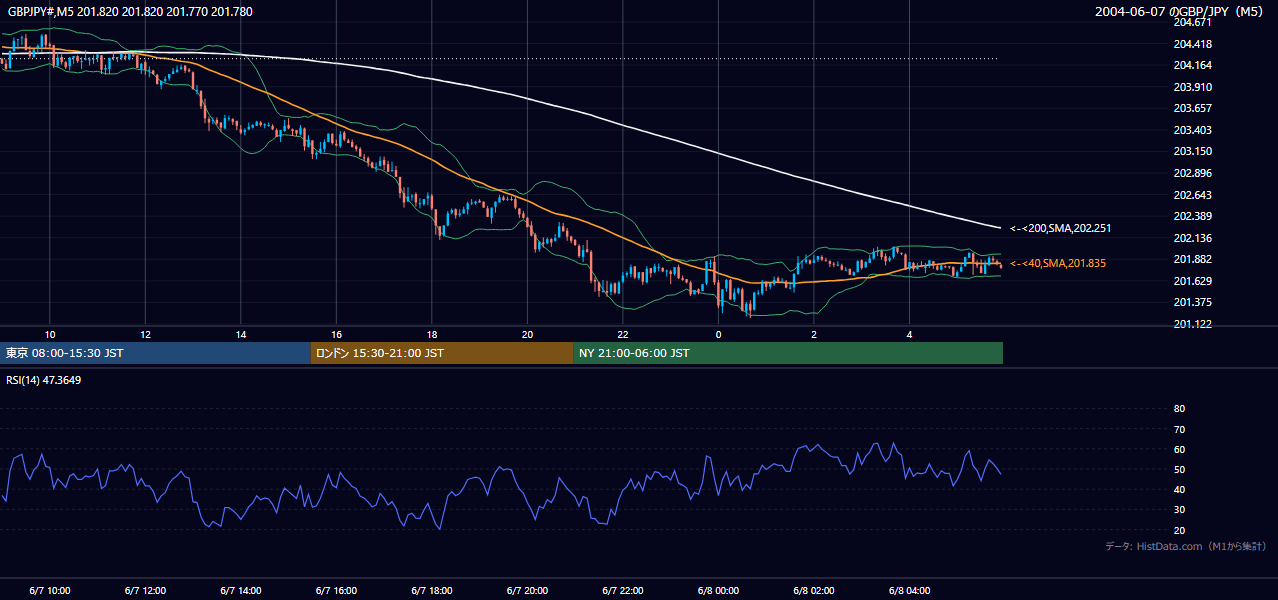This screenshot has width=1278, height=600.
Task: Click hour label 22 under the price chart
Action: click(x=623, y=334)
